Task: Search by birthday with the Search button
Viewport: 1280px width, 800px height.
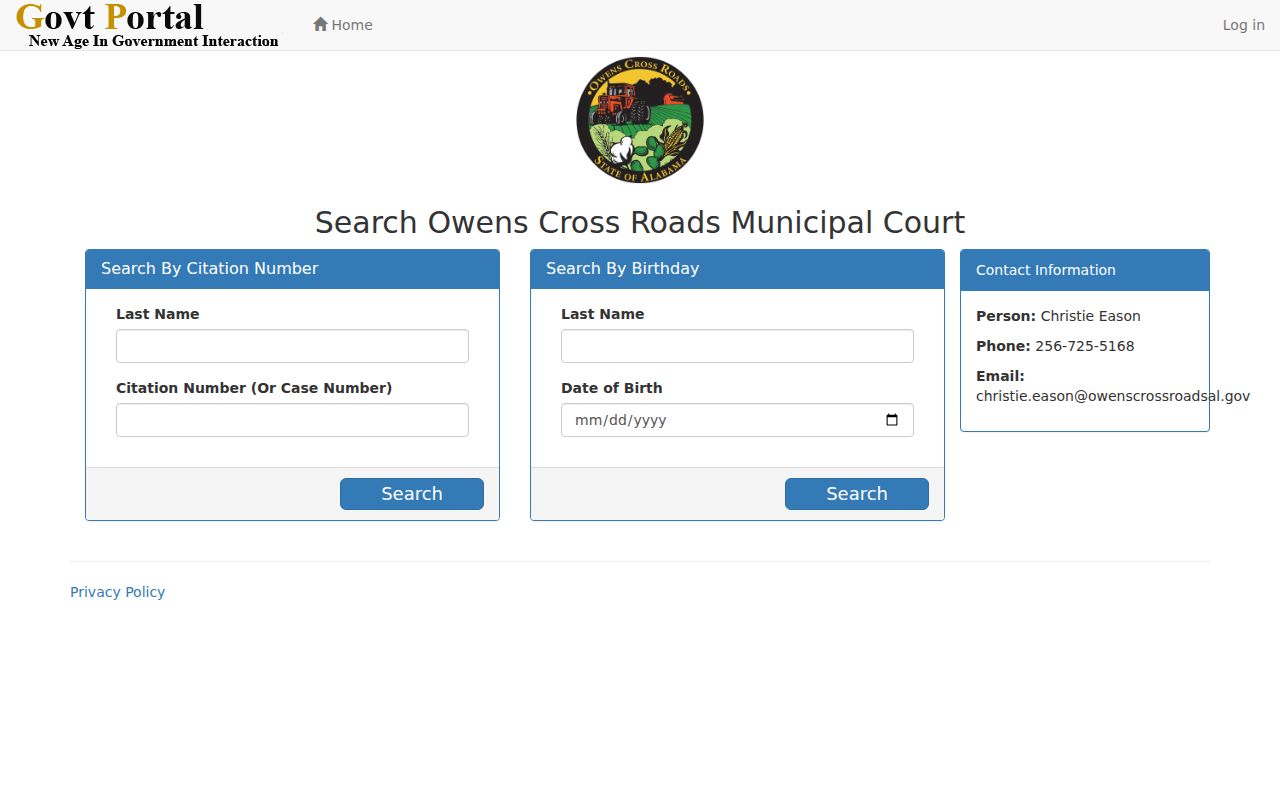Action: (857, 494)
